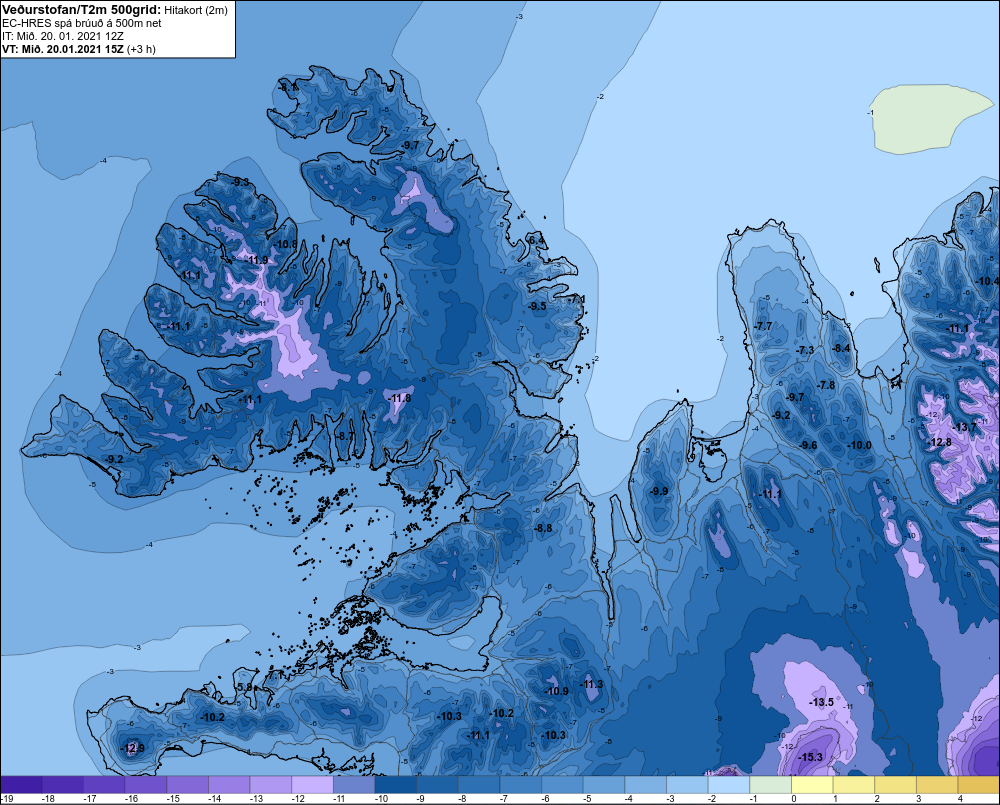Click the valid time line 'VT: Mið. 20.01.2021 15Z (+3 h)'

point(78,48)
